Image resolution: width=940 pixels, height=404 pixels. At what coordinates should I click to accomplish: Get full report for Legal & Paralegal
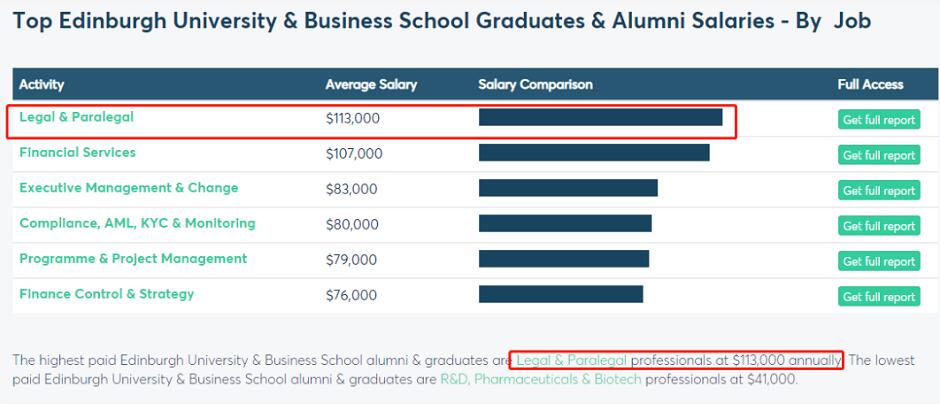coord(878,120)
